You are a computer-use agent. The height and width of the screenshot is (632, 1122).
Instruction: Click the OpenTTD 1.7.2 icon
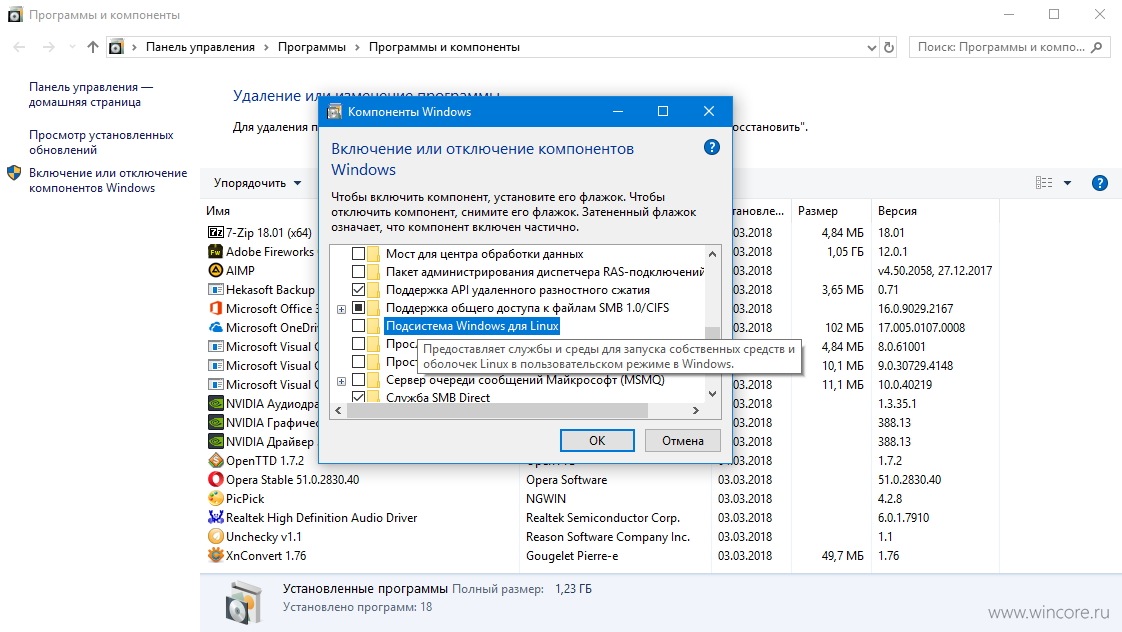(215, 460)
